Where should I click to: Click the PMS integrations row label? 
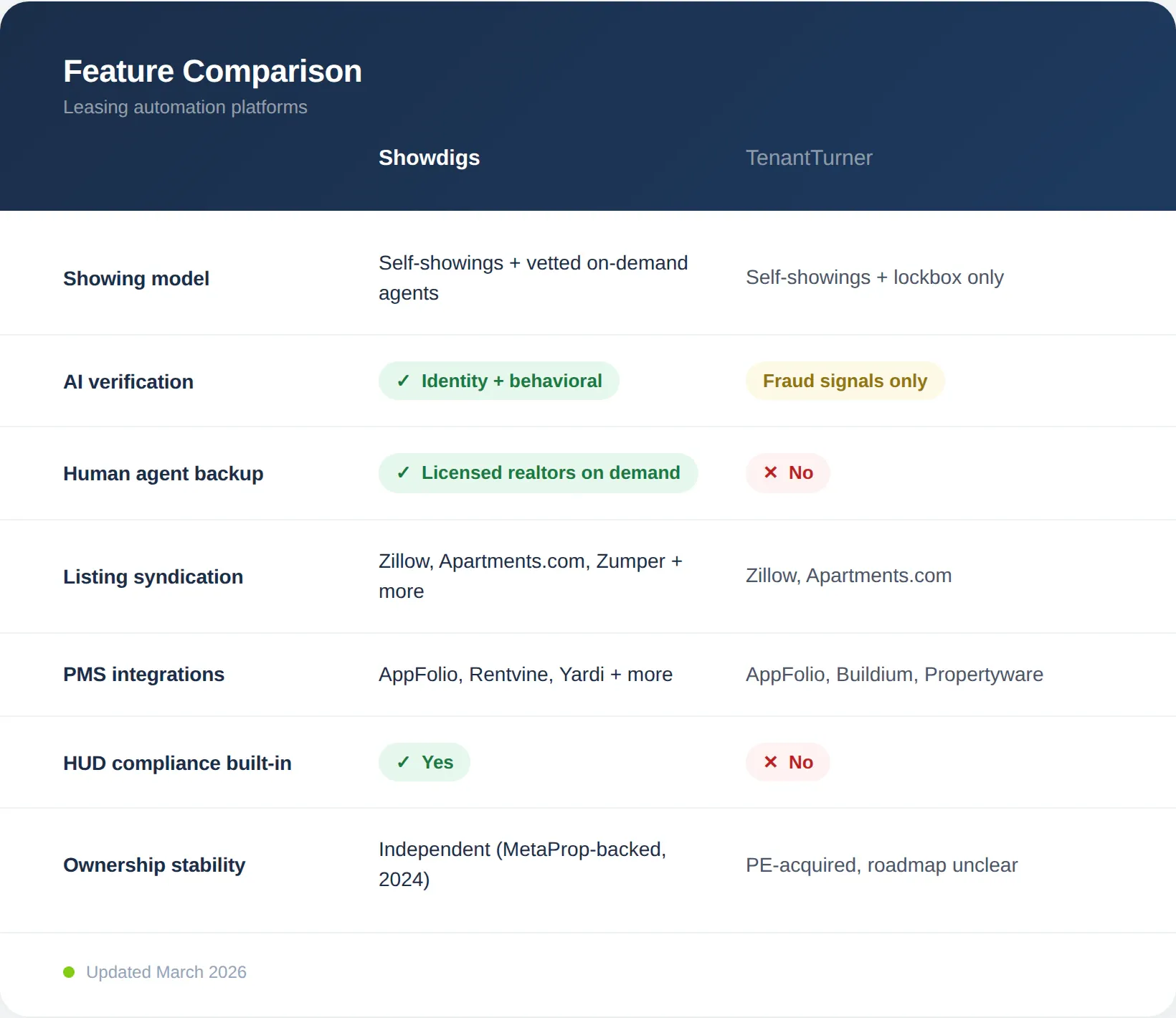pos(143,674)
